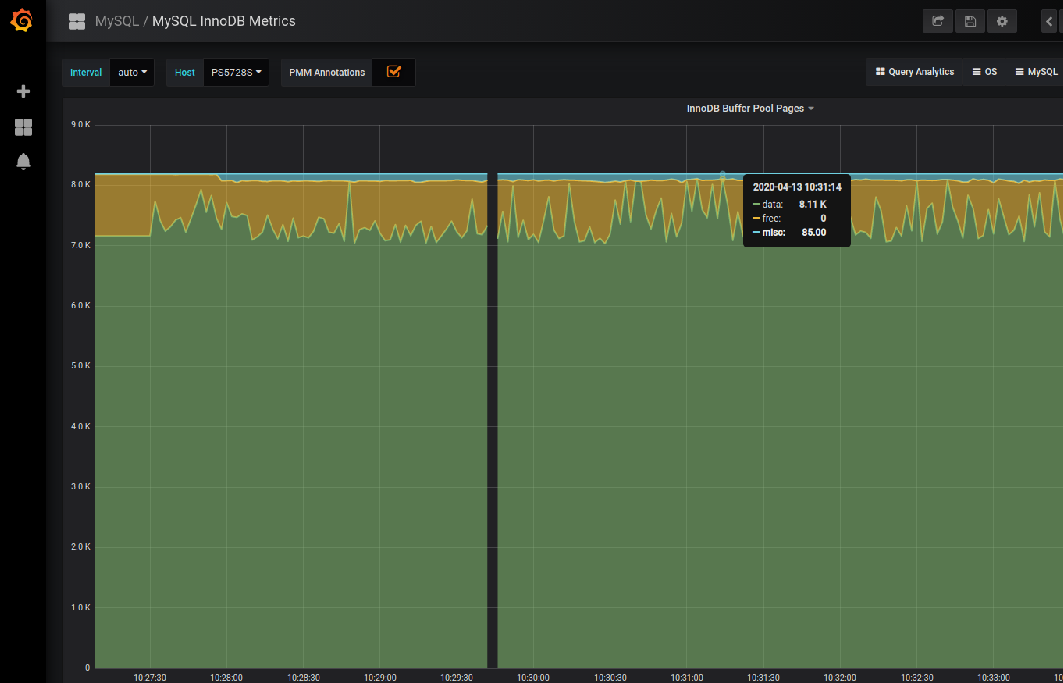Click the Save dashboard icon
Viewport: 1063px width, 683px height.
click(970, 21)
